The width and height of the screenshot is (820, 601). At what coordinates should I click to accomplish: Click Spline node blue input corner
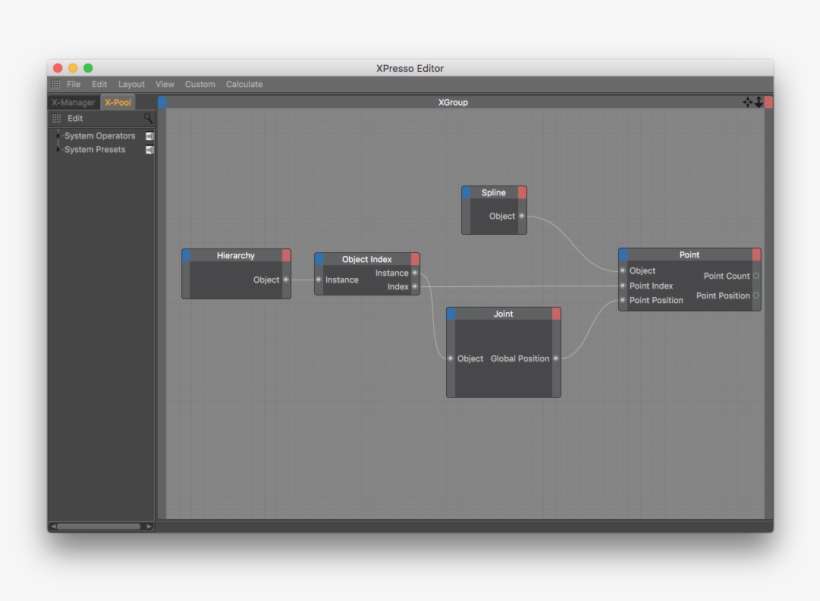(466, 192)
